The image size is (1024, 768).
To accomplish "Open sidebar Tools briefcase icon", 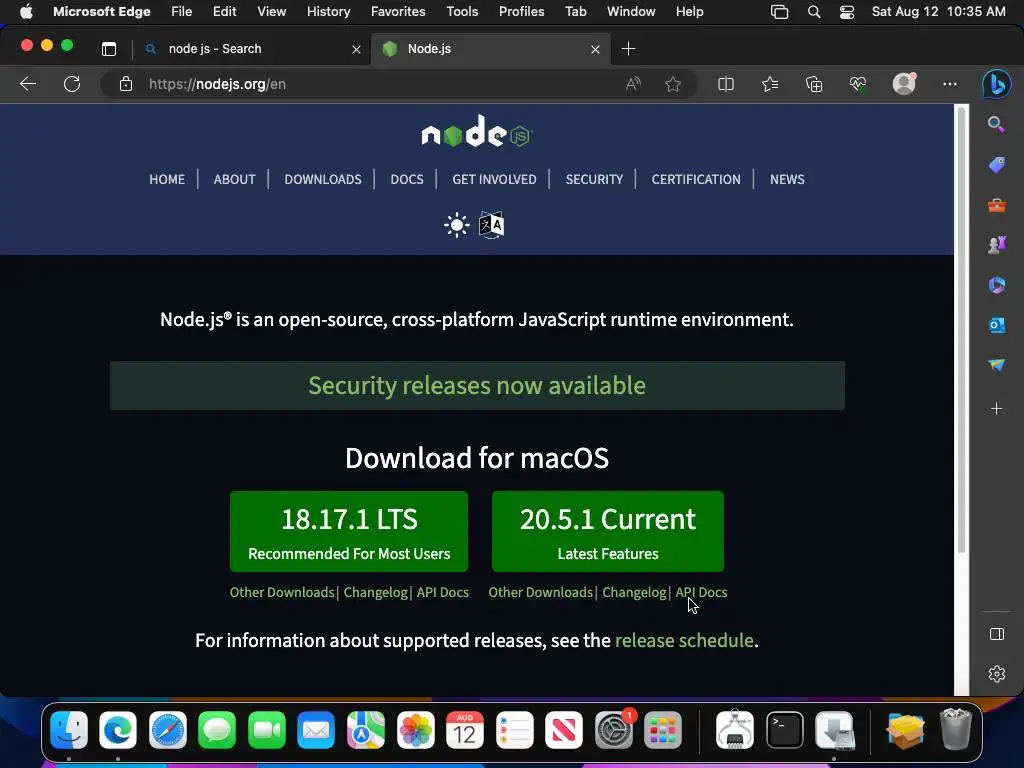I will click(996, 206).
